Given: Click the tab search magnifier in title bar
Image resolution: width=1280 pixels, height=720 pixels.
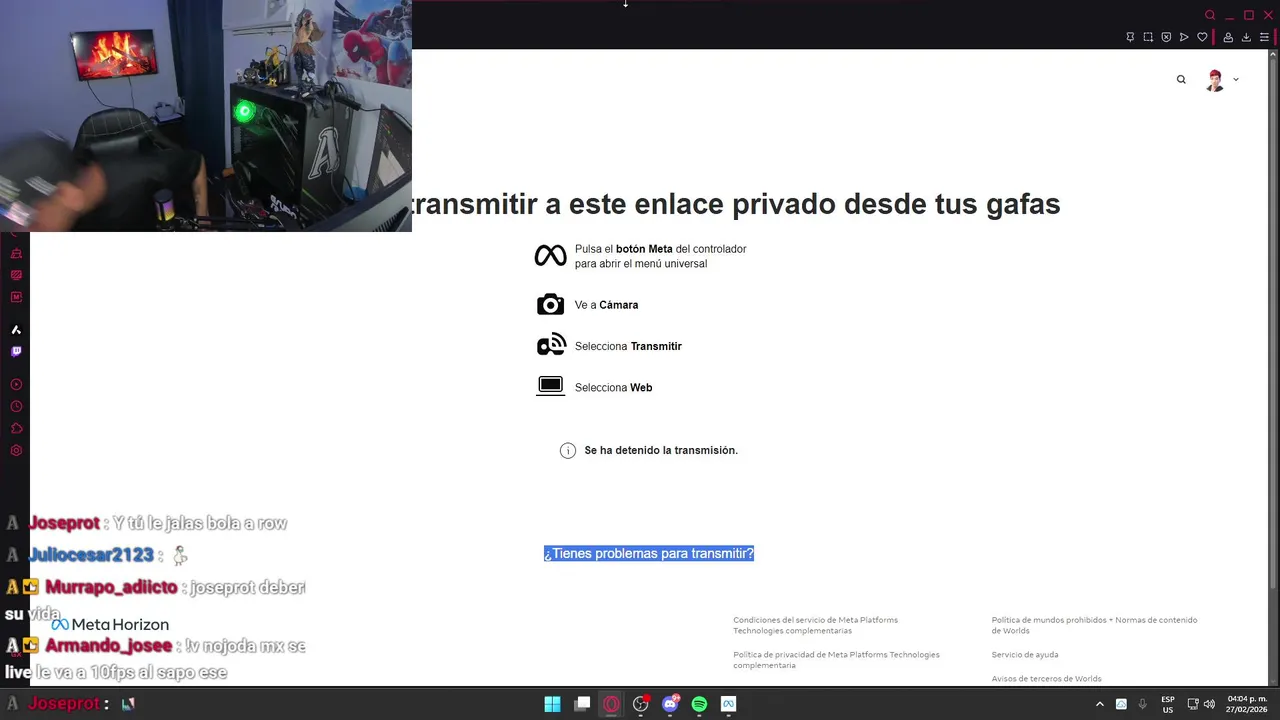Looking at the screenshot, I should click(x=1210, y=15).
